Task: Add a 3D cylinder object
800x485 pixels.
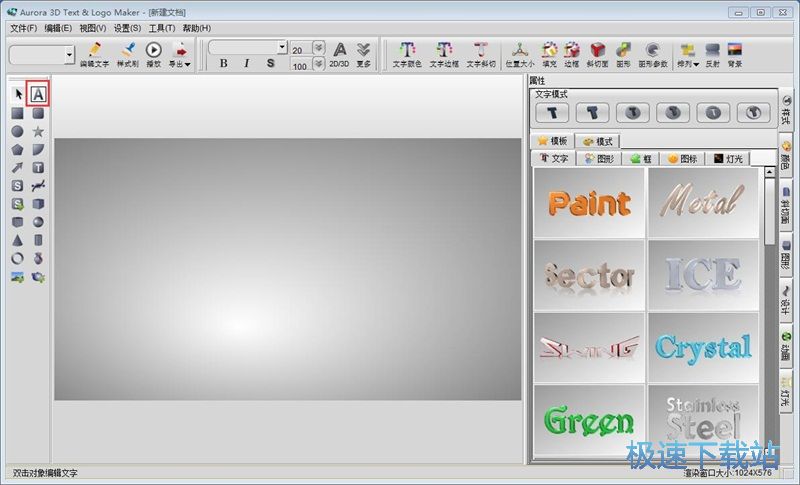Action: coord(38,240)
